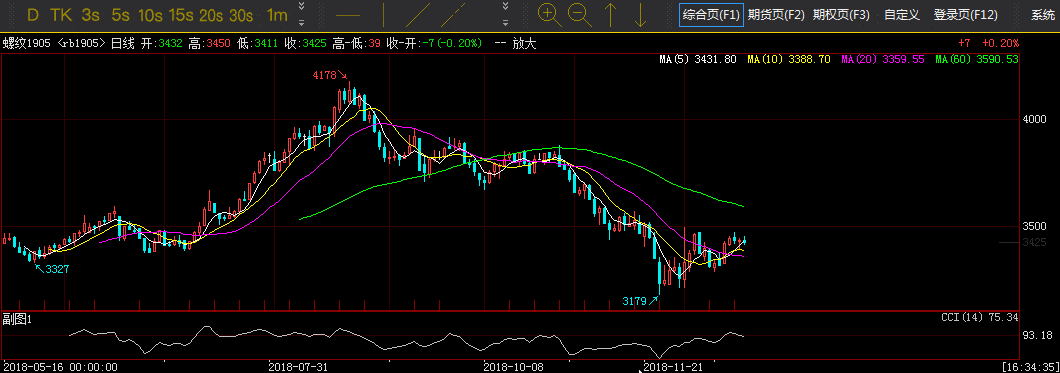Click the 4000 price axis label
Image resolution: width=1060 pixels, height=373 pixels.
[1034, 119]
